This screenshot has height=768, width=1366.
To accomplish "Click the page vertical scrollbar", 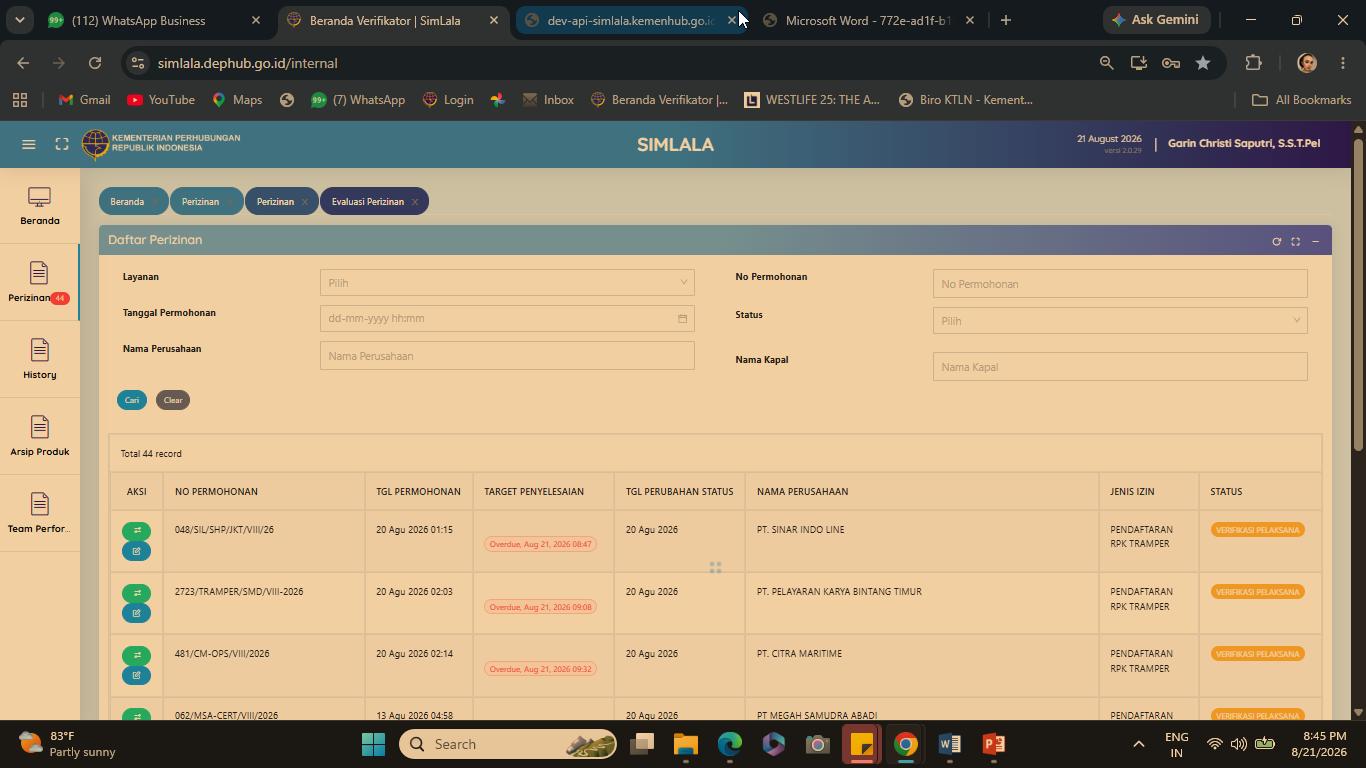I will (1358, 295).
